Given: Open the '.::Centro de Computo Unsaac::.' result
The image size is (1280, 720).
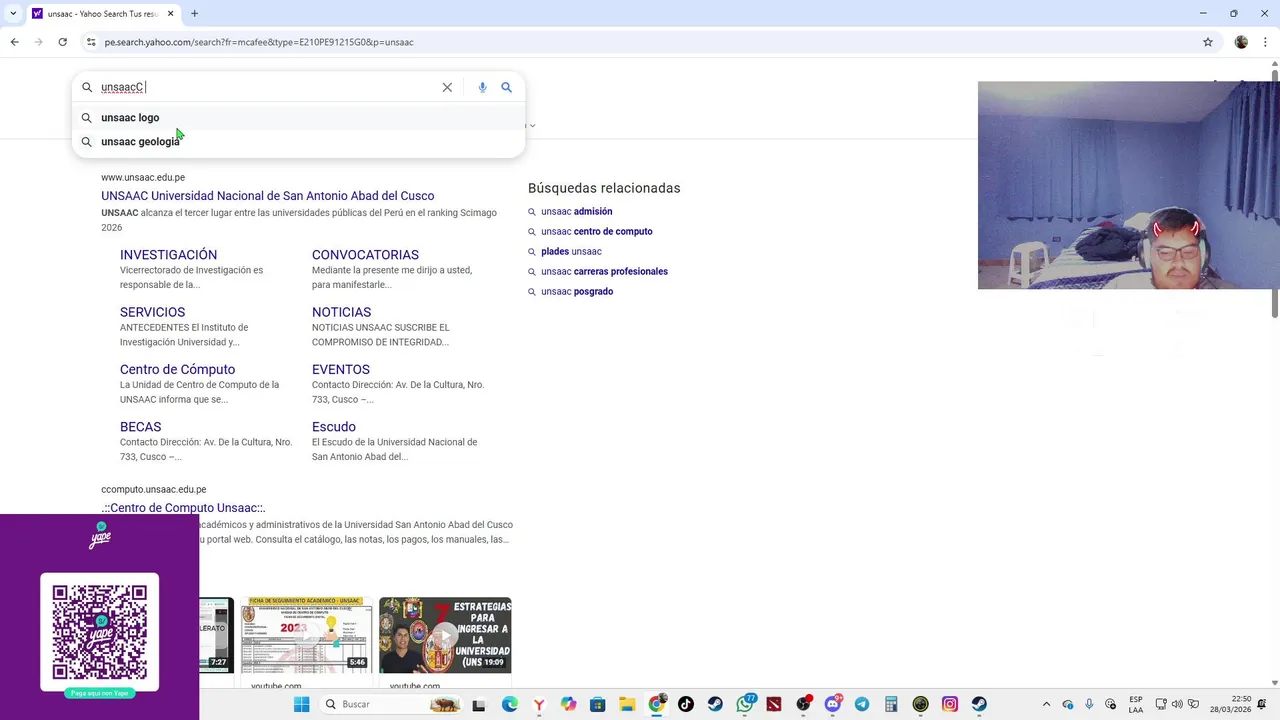Looking at the screenshot, I should coord(183,508).
